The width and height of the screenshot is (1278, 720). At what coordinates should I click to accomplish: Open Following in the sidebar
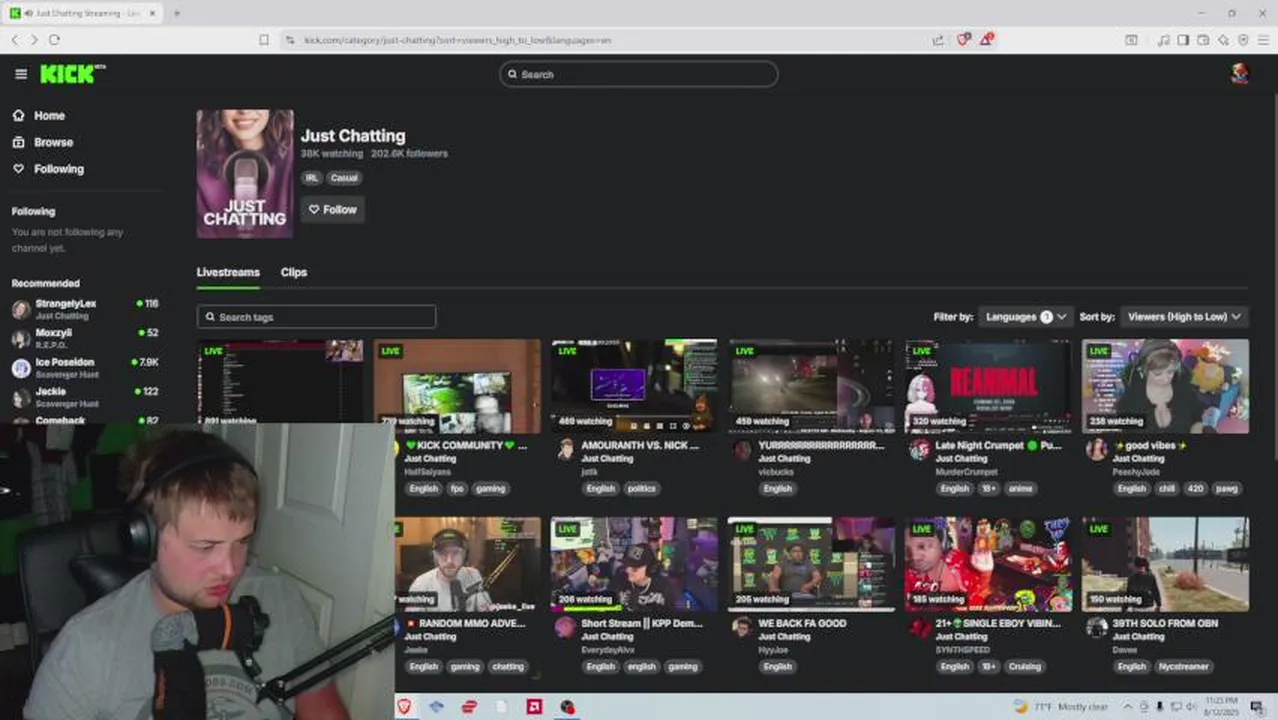(x=59, y=169)
